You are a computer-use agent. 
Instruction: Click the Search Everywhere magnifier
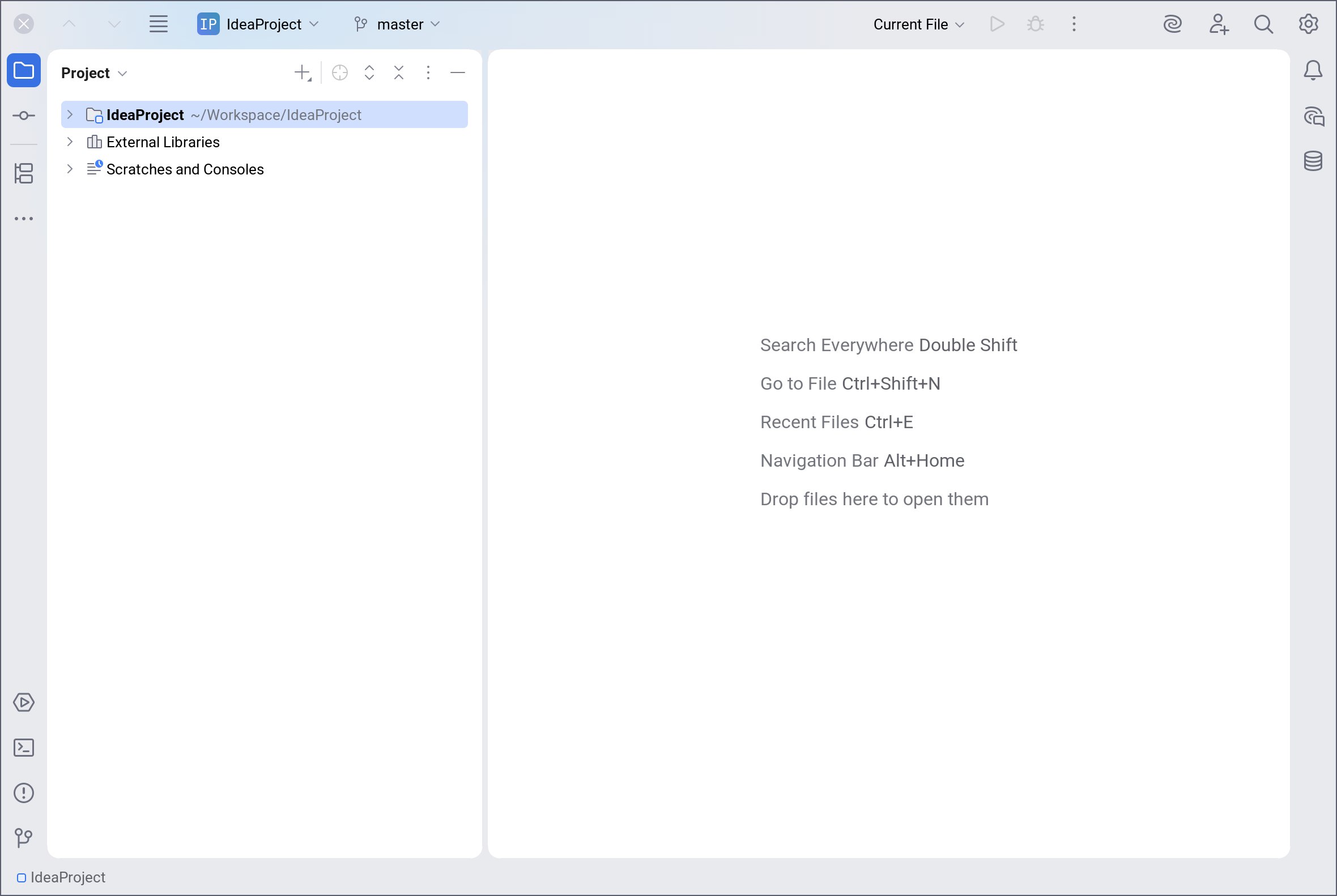pos(1263,24)
